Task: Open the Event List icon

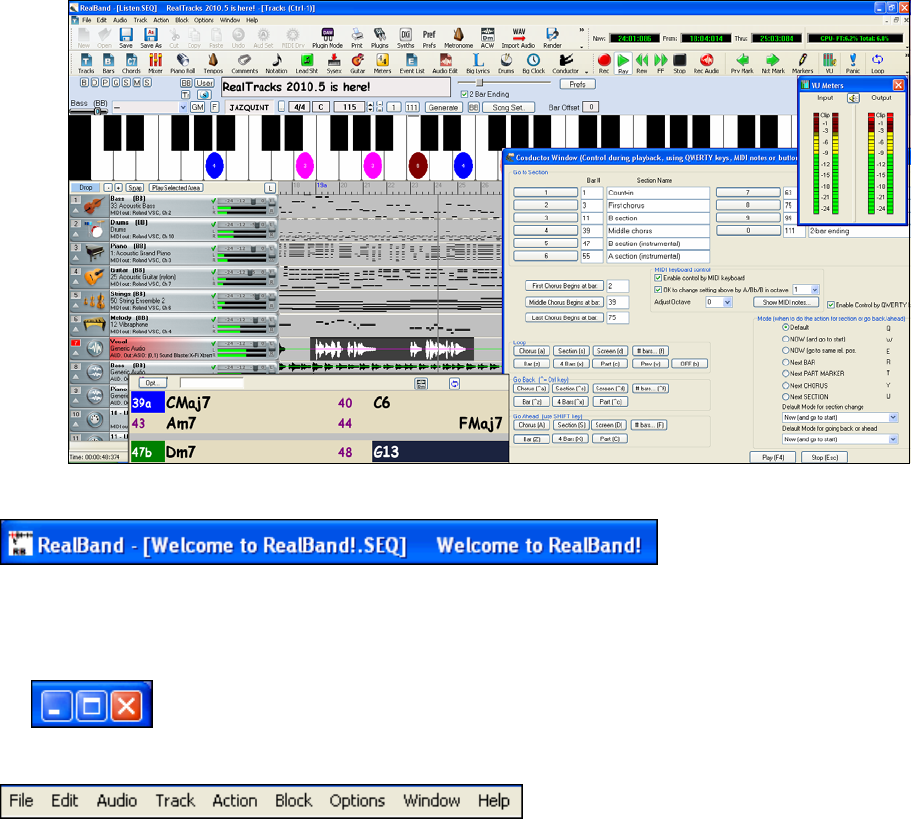Action: (x=411, y=63)
